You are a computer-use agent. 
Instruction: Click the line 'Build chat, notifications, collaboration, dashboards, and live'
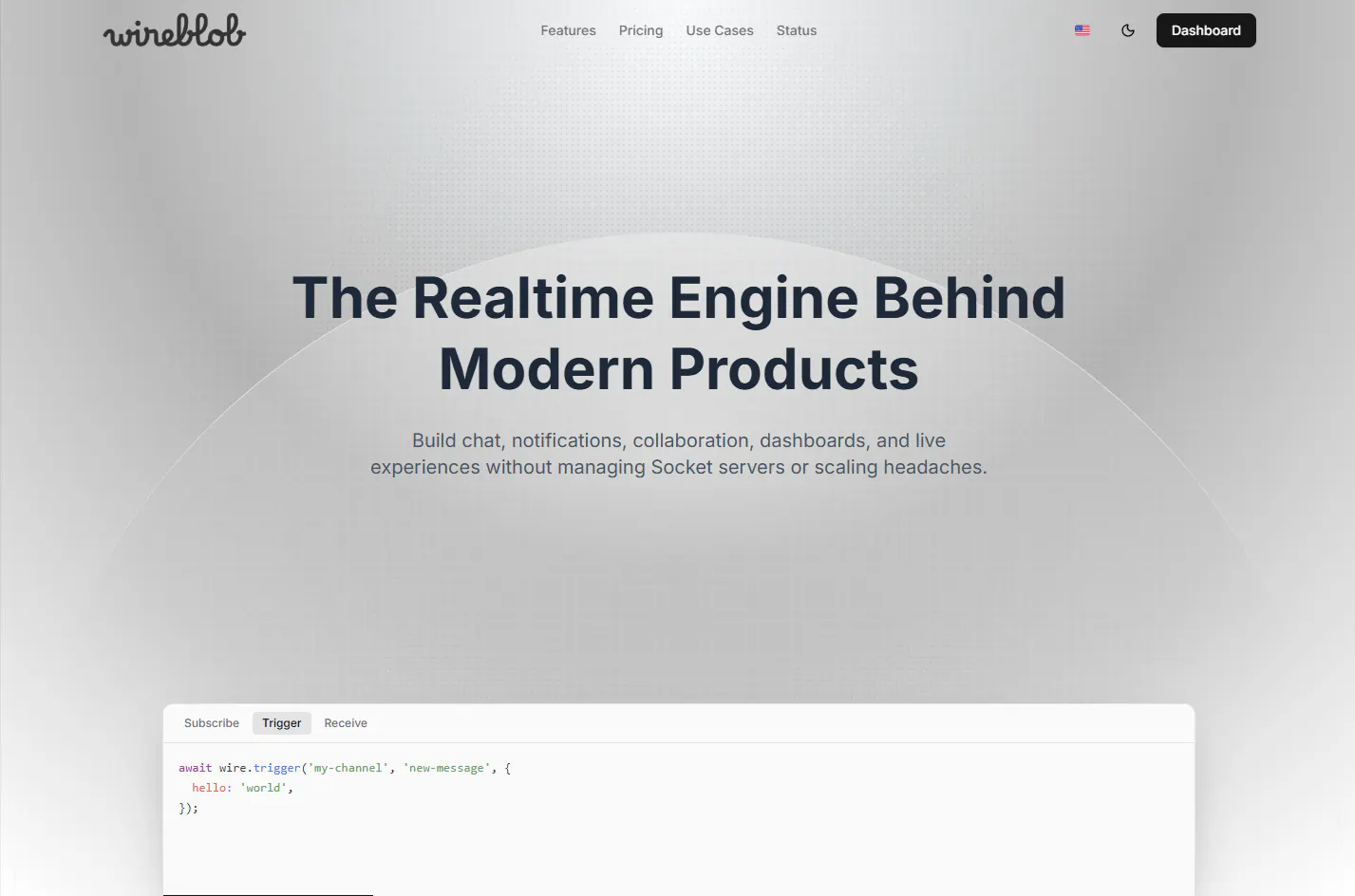678,440
